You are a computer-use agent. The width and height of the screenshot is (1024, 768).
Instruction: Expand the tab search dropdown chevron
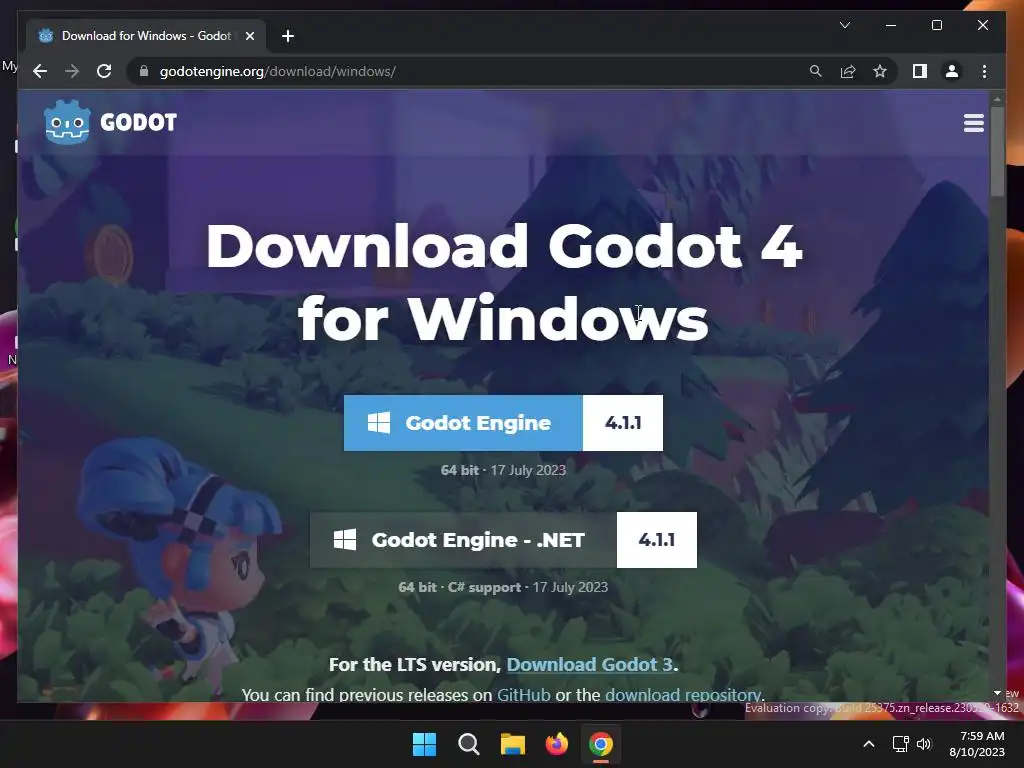pos(844,25)
